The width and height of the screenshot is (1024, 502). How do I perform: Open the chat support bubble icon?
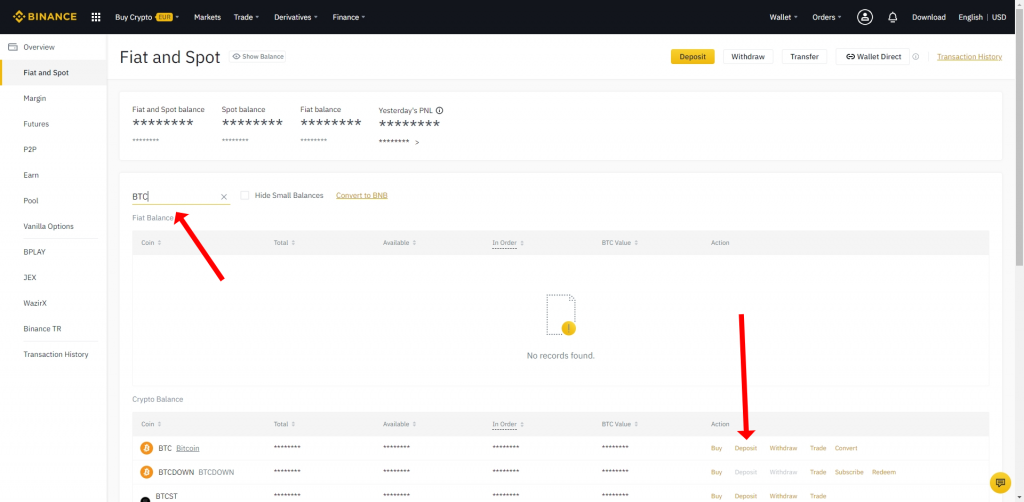click(1000, 482)
